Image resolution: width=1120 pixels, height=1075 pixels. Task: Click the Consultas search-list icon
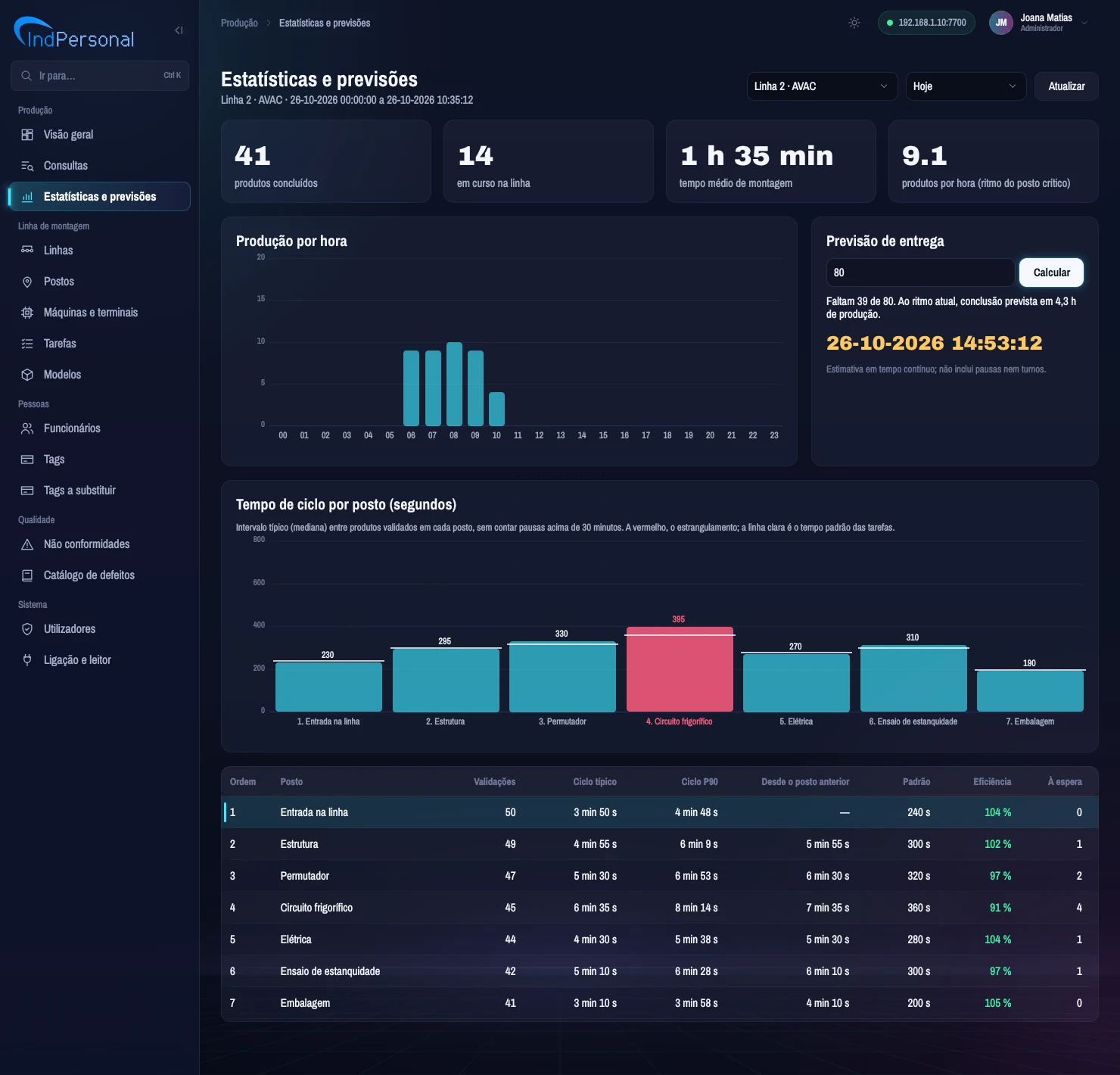pos(27,166)
